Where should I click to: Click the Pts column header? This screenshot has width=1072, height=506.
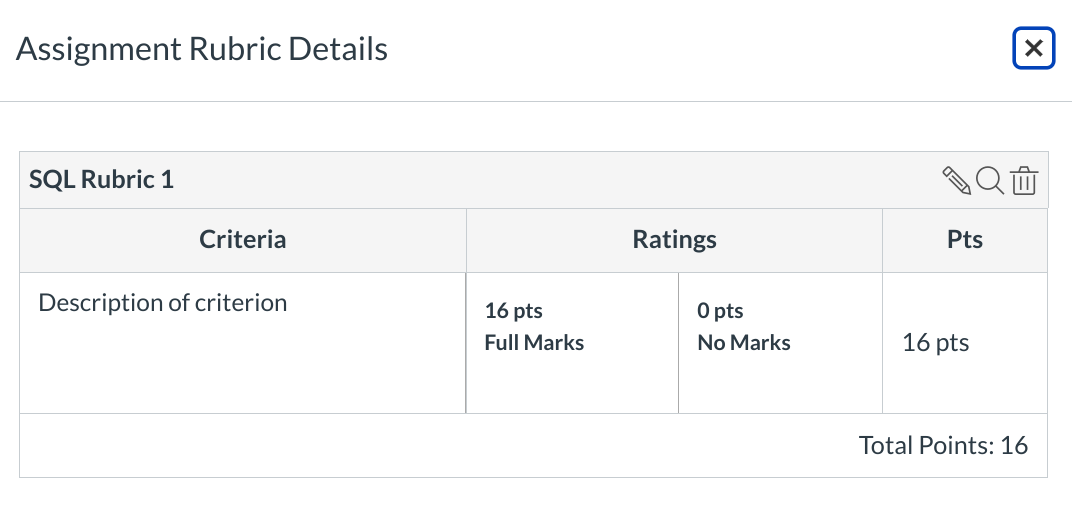pyautogui.click(x=964, y=240)
